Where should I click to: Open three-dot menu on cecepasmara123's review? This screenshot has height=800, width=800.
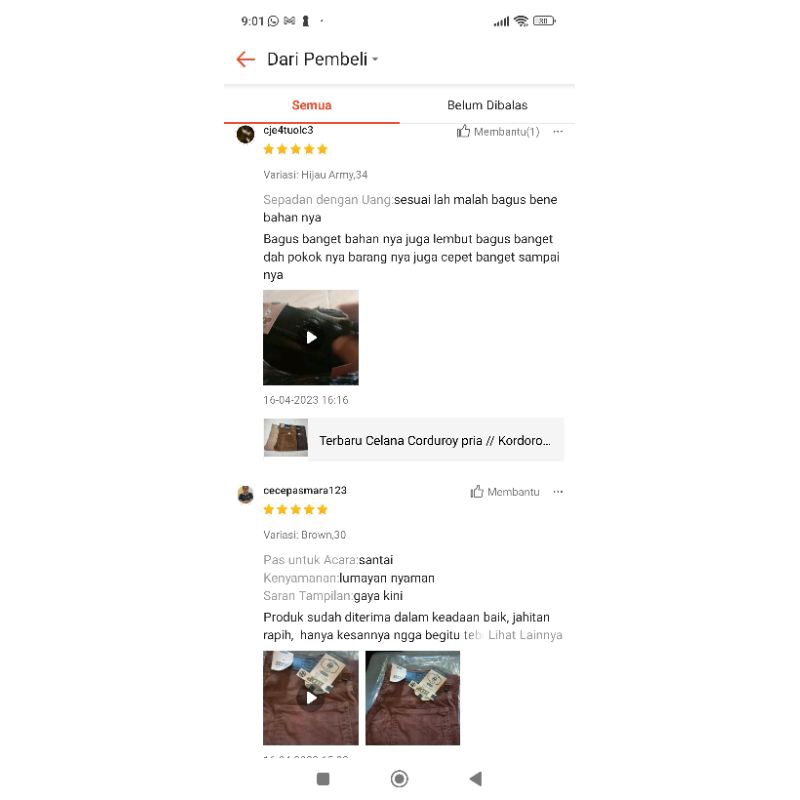[x=558, y=492]
